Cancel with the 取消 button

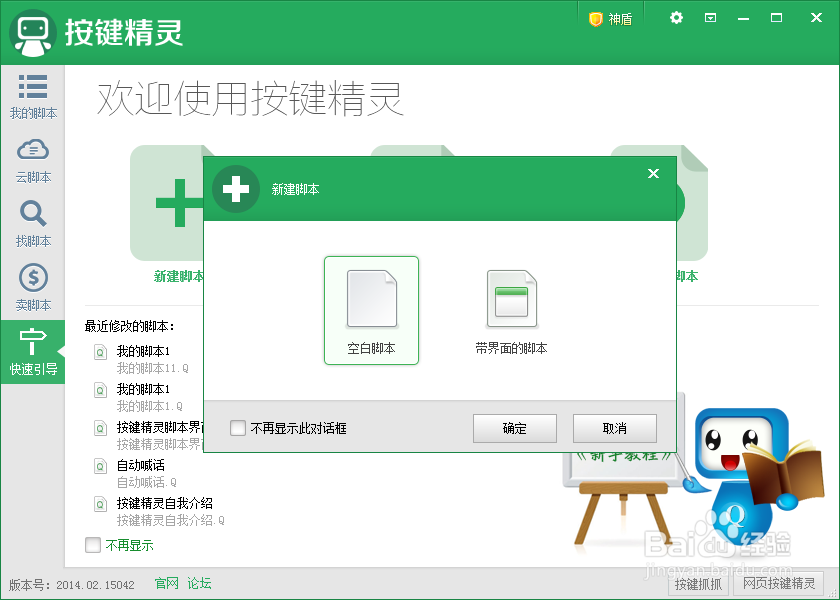coord(614,428)
